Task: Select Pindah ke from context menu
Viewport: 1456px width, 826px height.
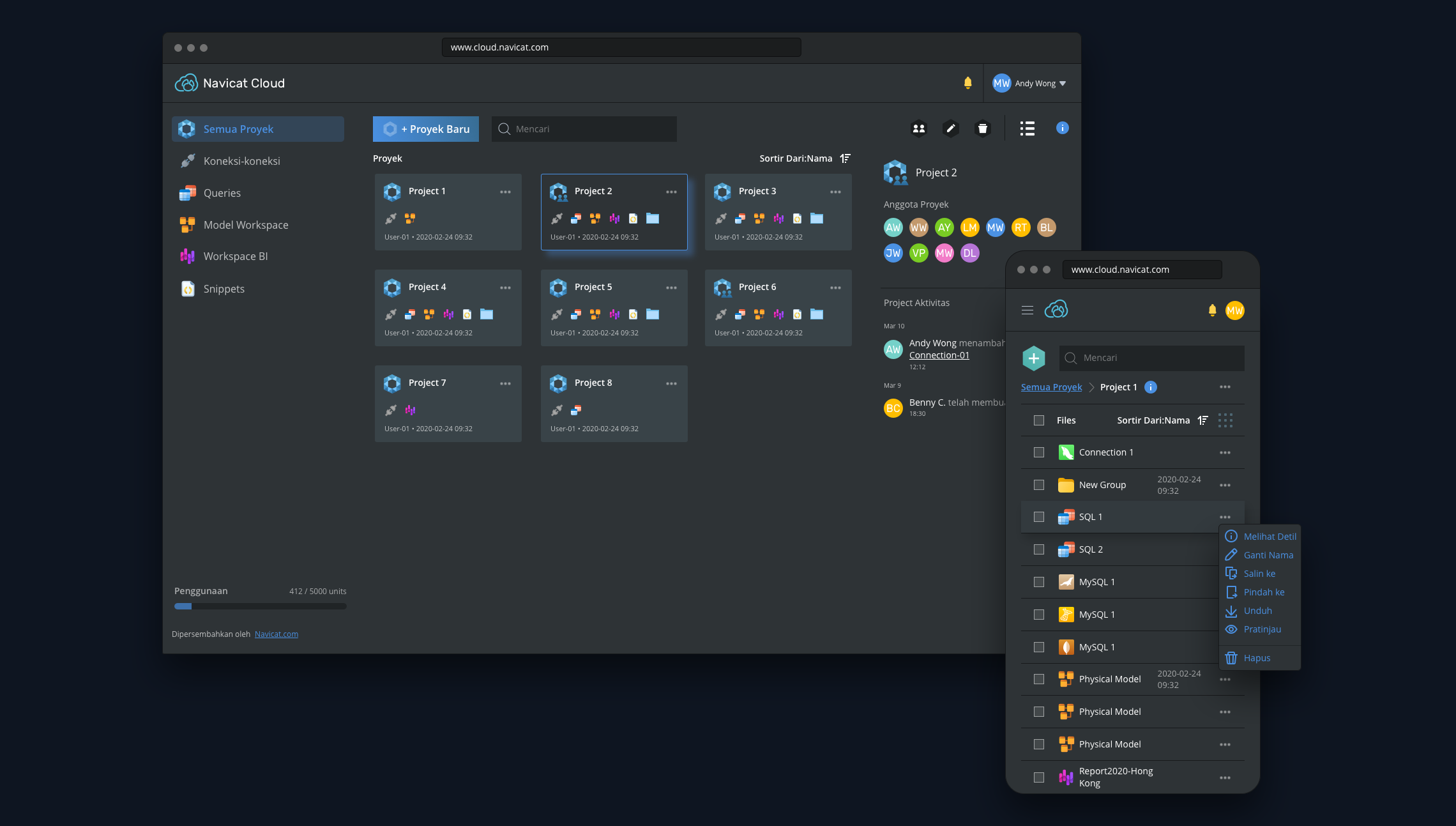Action: pyautogui.click(x=1255, y=592)
